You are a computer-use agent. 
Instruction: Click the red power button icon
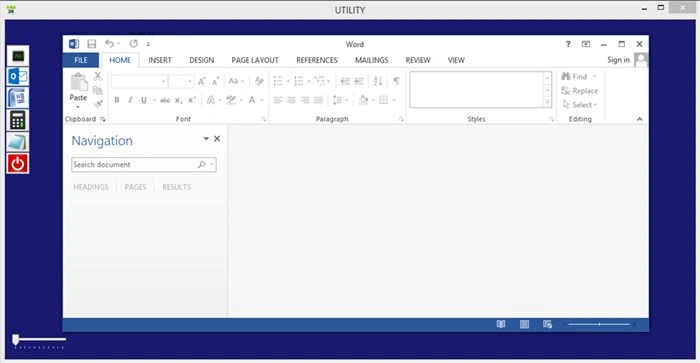pyautogui.click(x=18, y=163)
